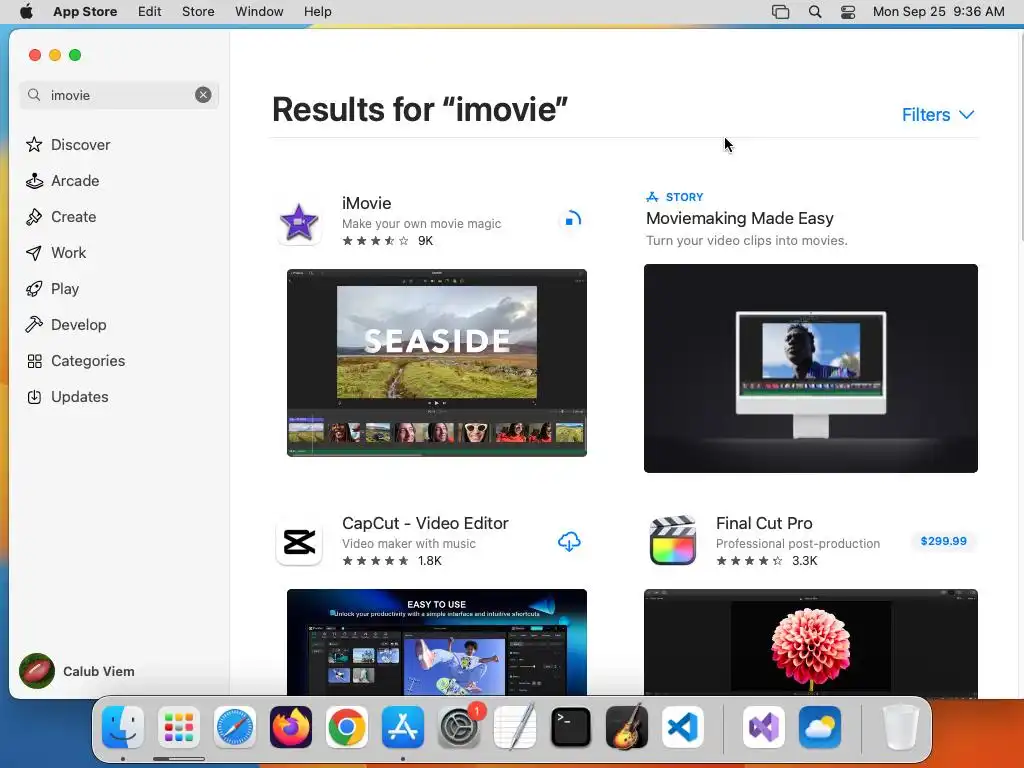Select Develop in the sidebar
Viewport: 1024px width, 768px height.
[65, 325]
